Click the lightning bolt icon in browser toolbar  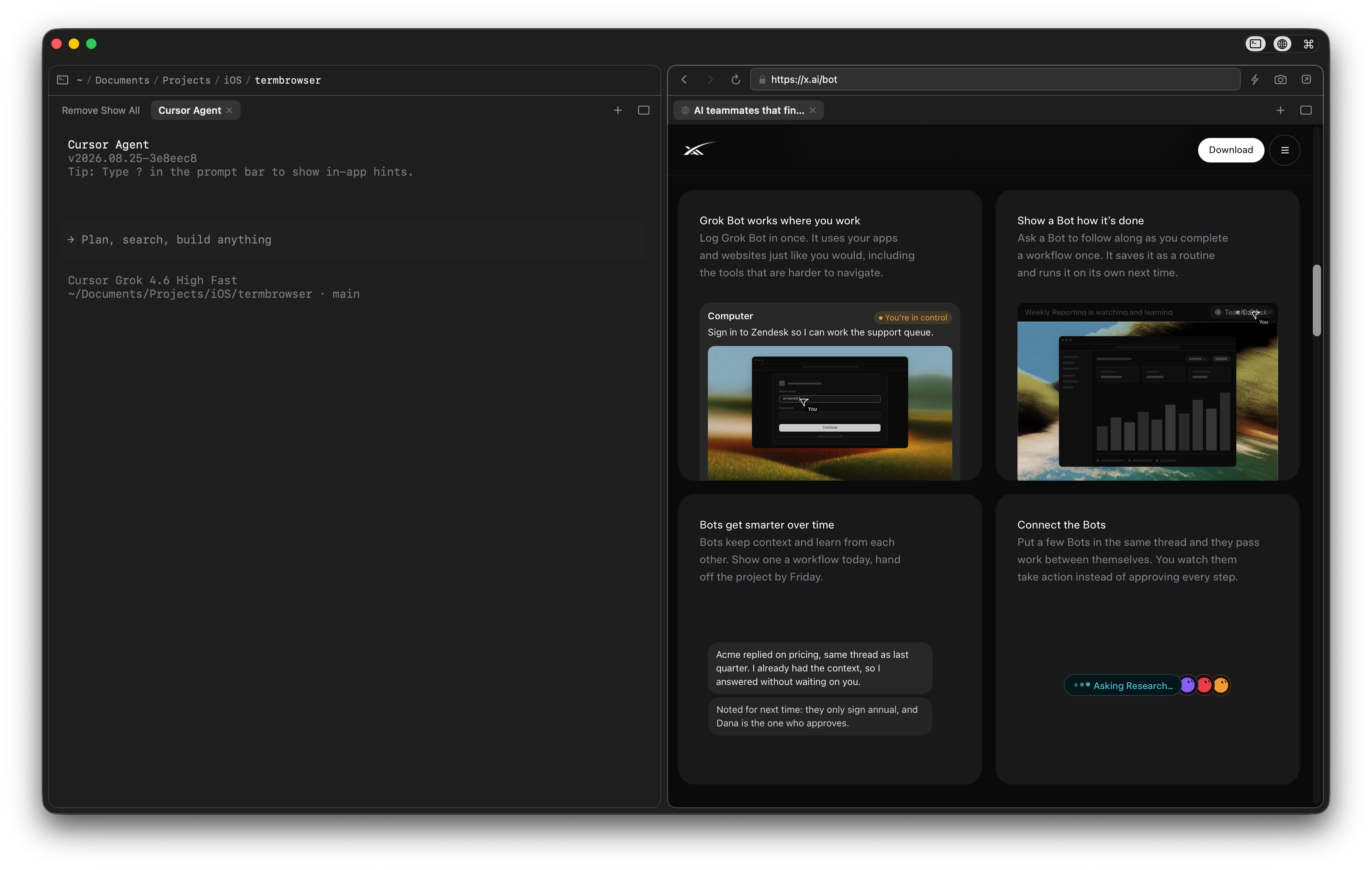click(x=1255, y=80)
